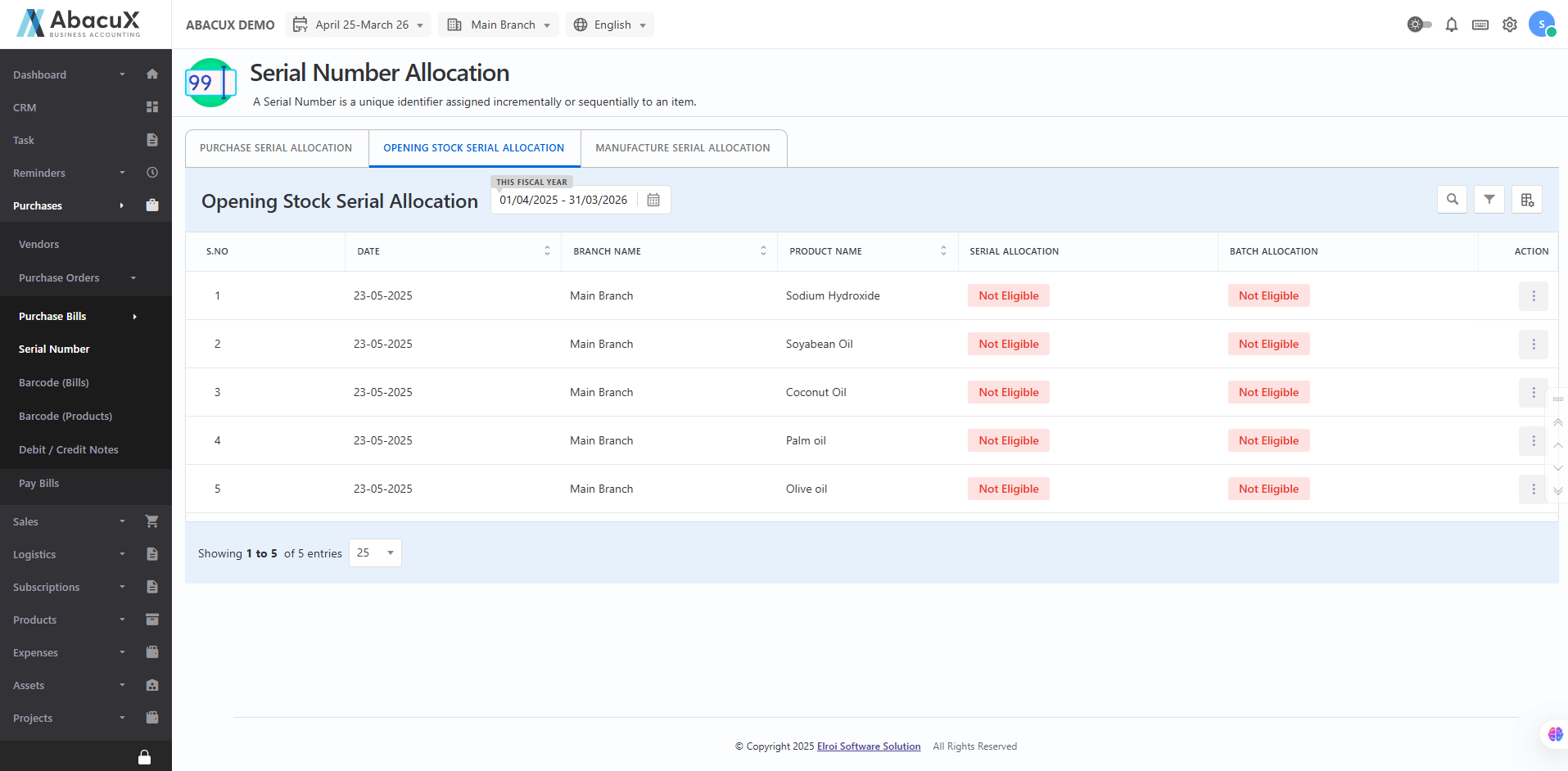Switch to Manufacture Serial Allocation tab
The height and width of the screenshot is (771, 1568).
tap(682, 148)
